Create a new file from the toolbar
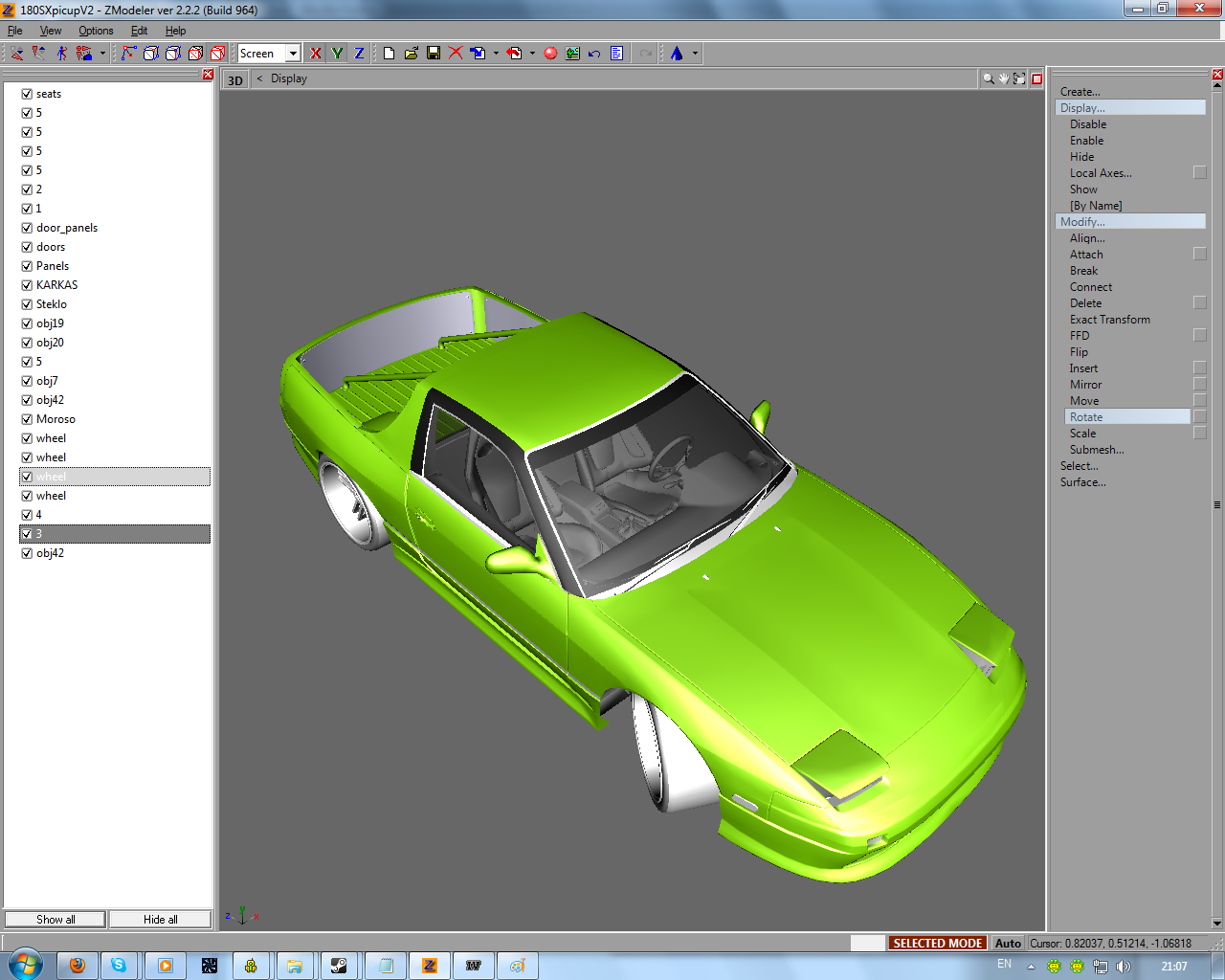1225x980 pixels. point(389,54)
